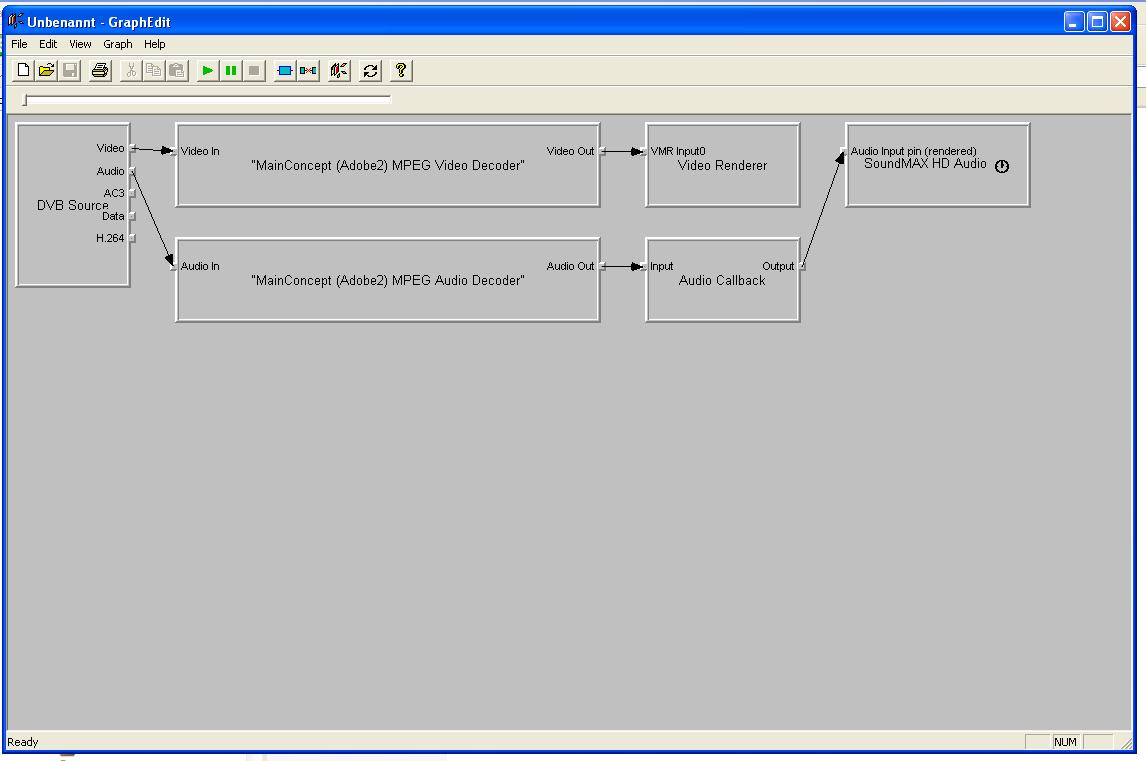Print the graph with printer icon
This screenshot has height=761, width=1146.
(99, 70)
